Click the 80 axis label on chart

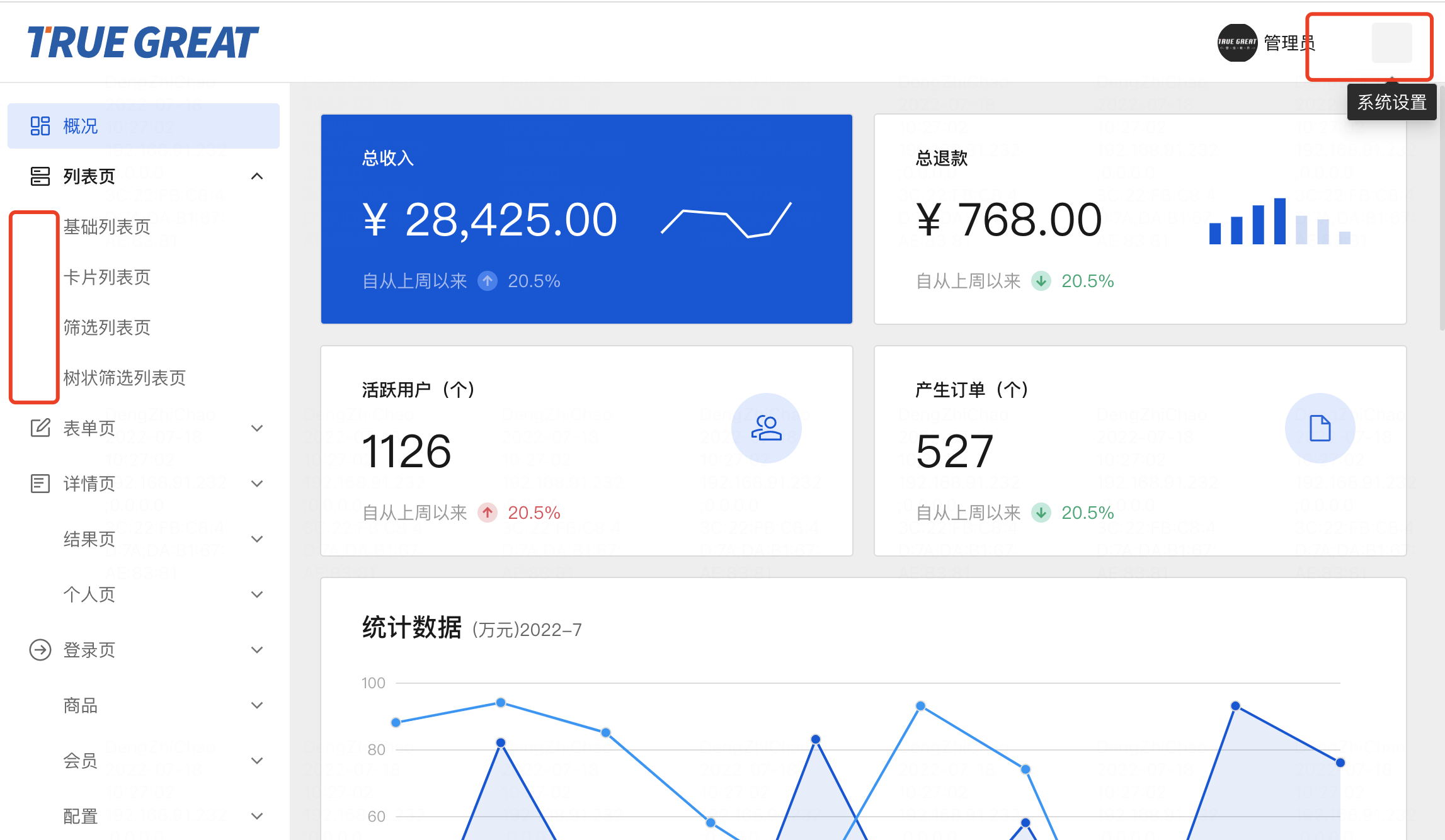click(377, 750)
